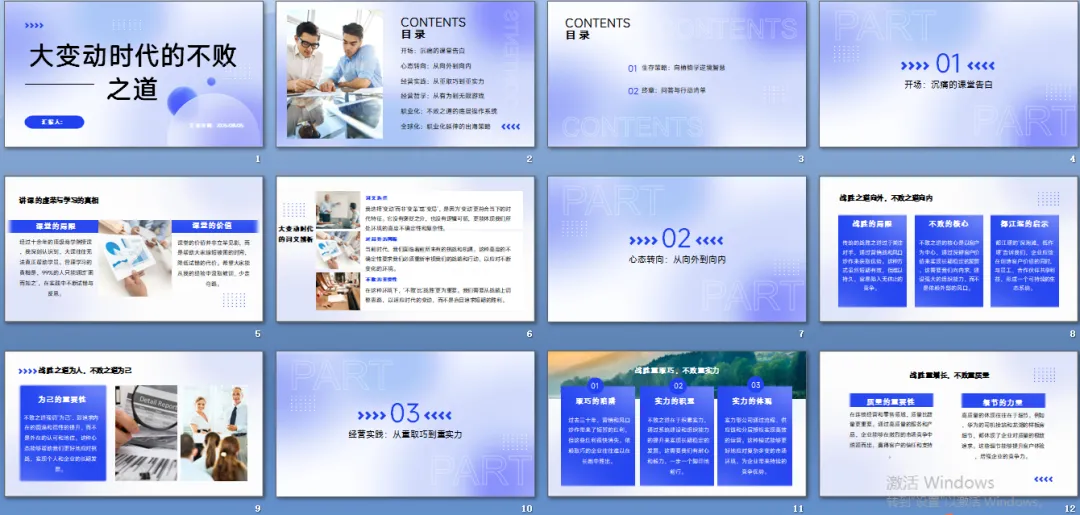This screenshot has height=515, width=1080.
Task: Select slide 4 PART 01 section divider
Action: 948,74
